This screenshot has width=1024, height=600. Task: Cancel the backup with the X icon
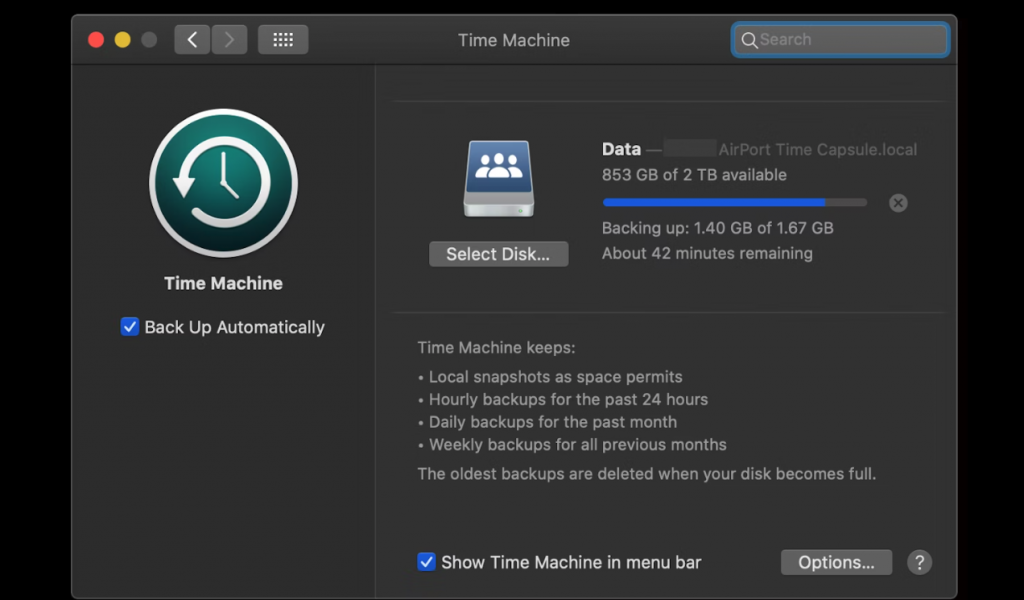(898, 203)
